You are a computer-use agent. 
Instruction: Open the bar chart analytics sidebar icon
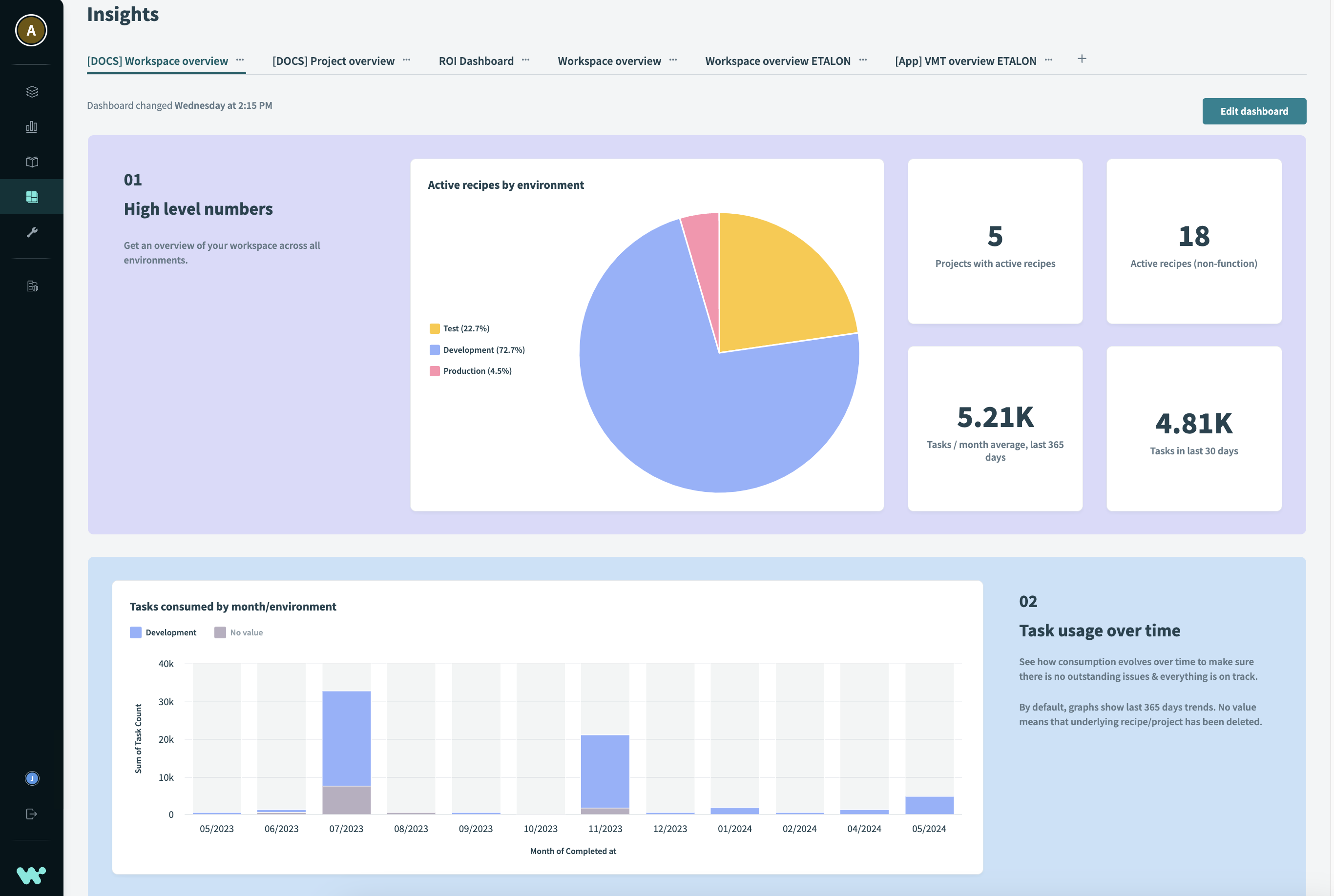[31, 126]
